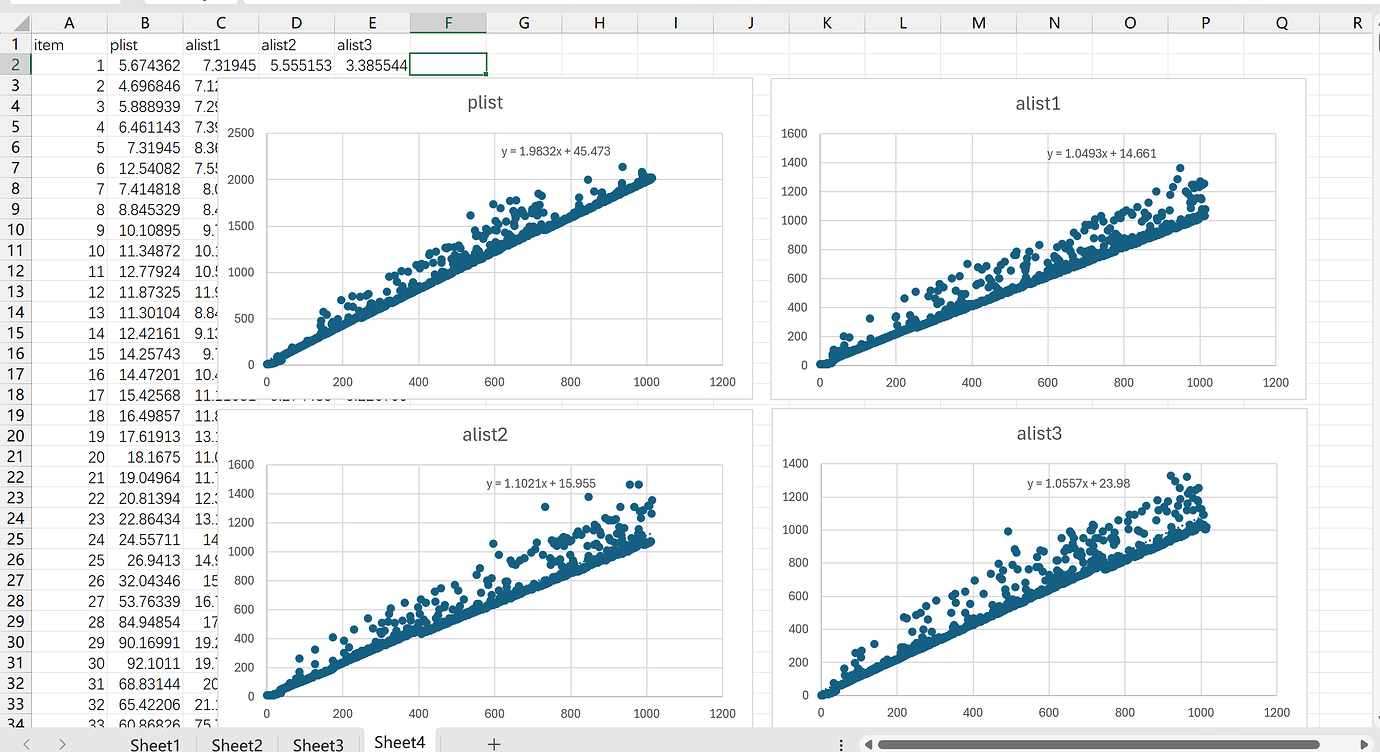Select the Sheet3 tab
Image resolution: width=1380 pixels, height=752 pixels.
click(318, 743)
